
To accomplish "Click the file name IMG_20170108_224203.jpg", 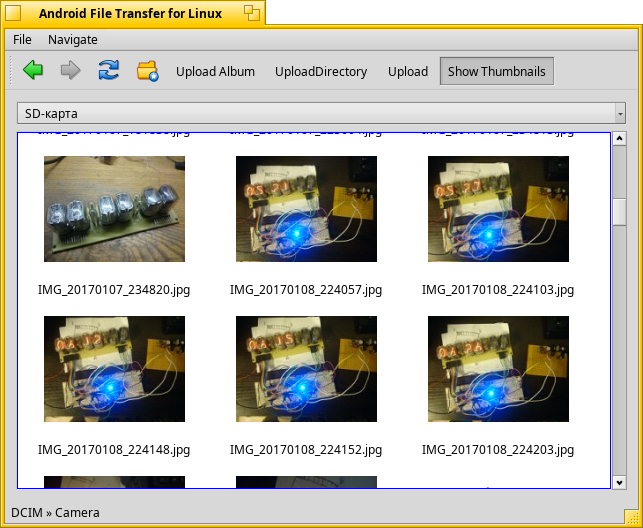I will click(x=498, y=450).
